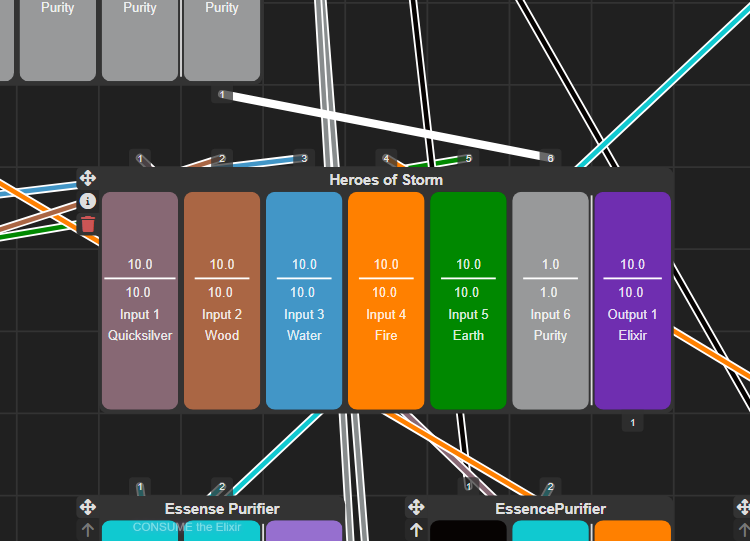Select output port 1 below the Elixir slot
This screenshot has height=541, width=750.
coord(633,423)
